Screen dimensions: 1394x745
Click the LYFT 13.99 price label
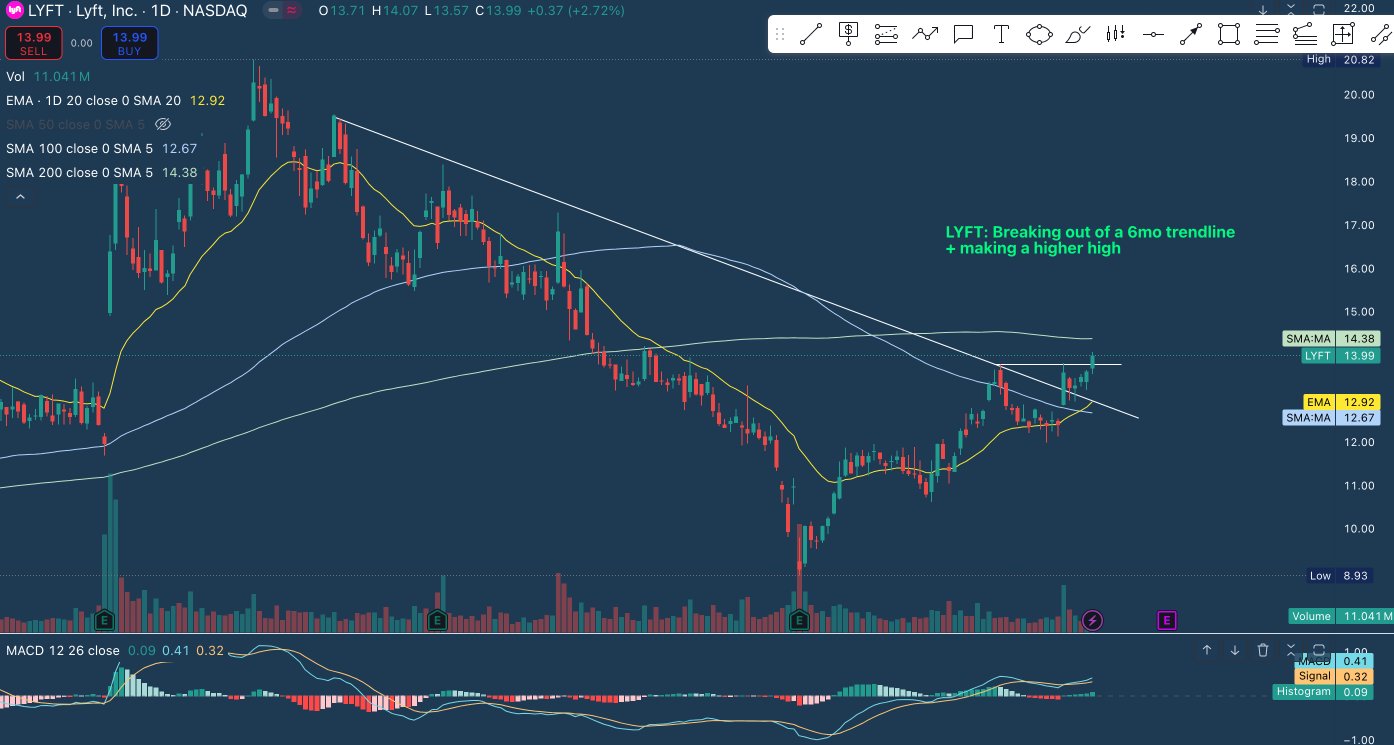point(1341,355)
